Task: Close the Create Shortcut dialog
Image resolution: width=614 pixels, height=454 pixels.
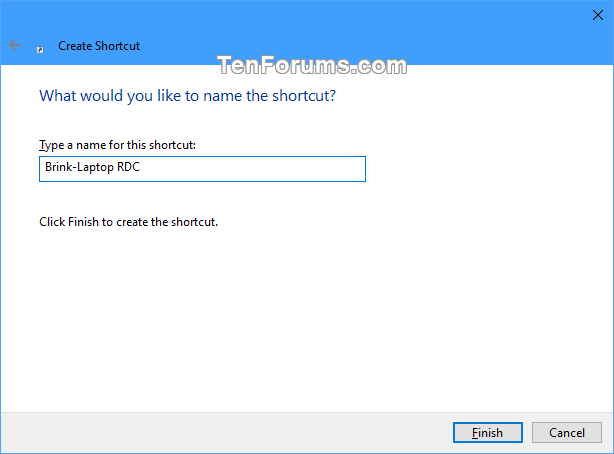Action: 598,15
